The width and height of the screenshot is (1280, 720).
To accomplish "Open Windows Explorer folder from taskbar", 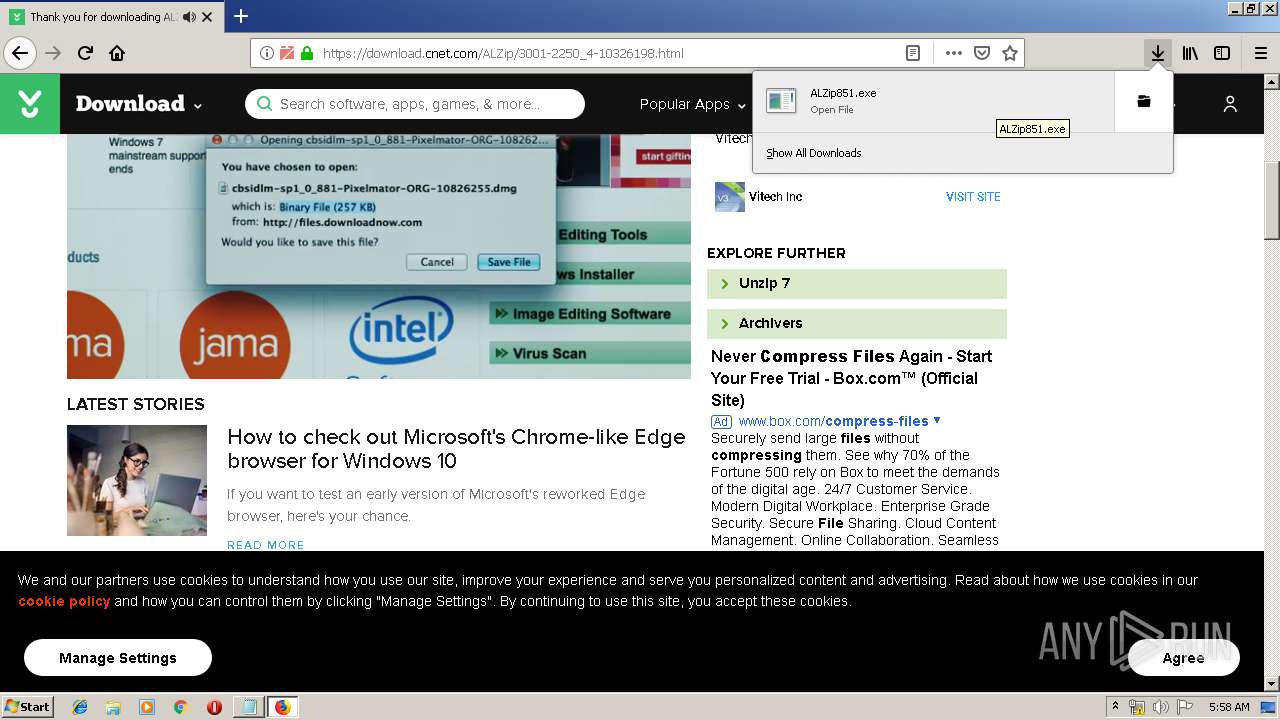I will click(113, 707).
